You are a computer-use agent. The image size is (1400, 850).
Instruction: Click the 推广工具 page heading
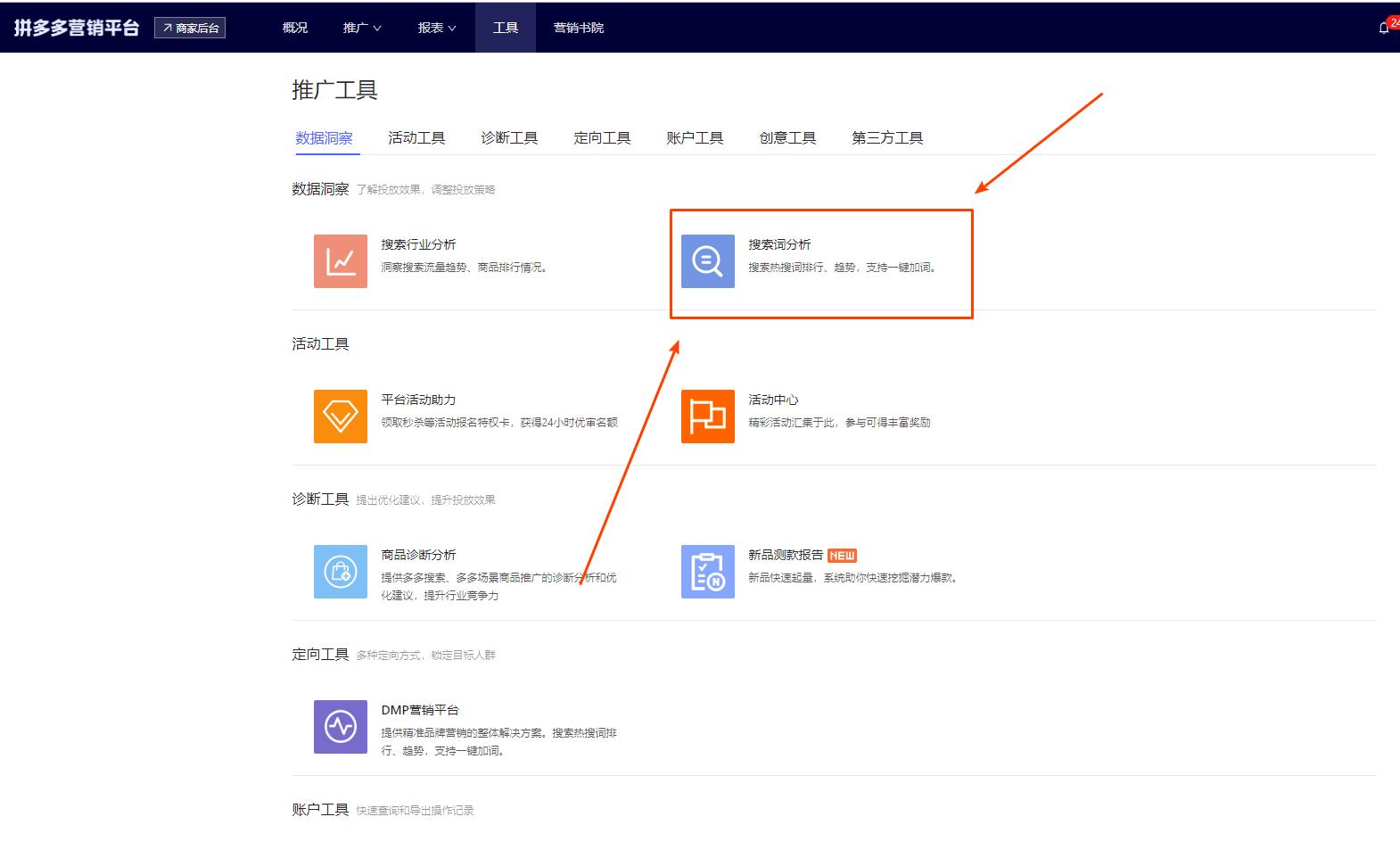[x=334, y=90]
